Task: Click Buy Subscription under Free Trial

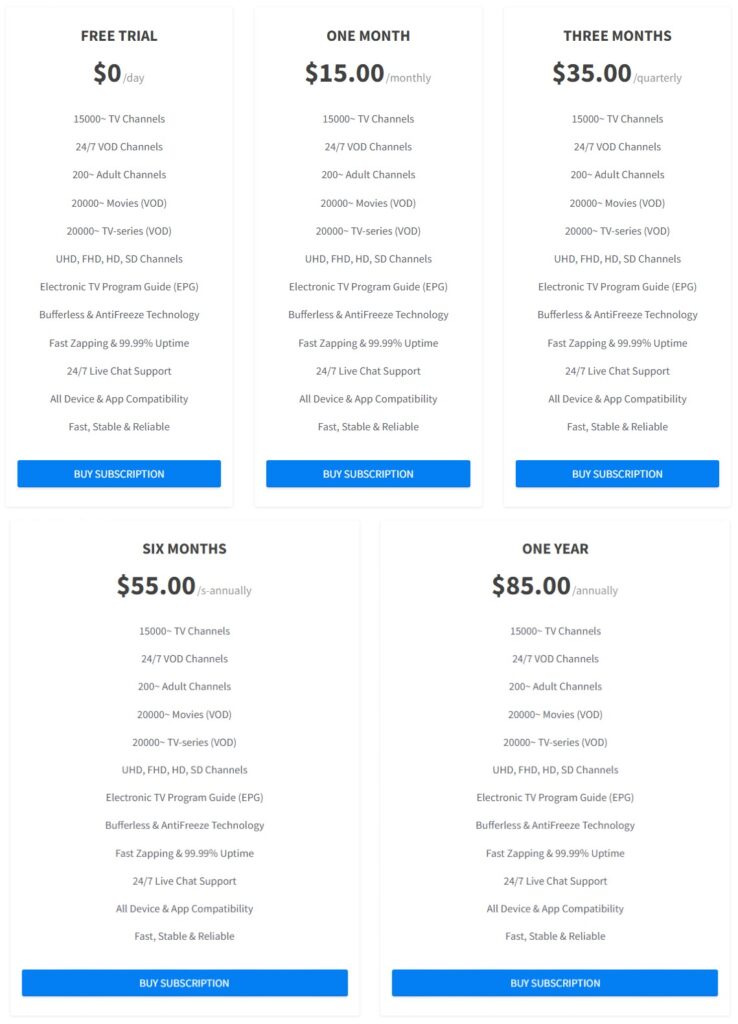Action: click(119, 474)
